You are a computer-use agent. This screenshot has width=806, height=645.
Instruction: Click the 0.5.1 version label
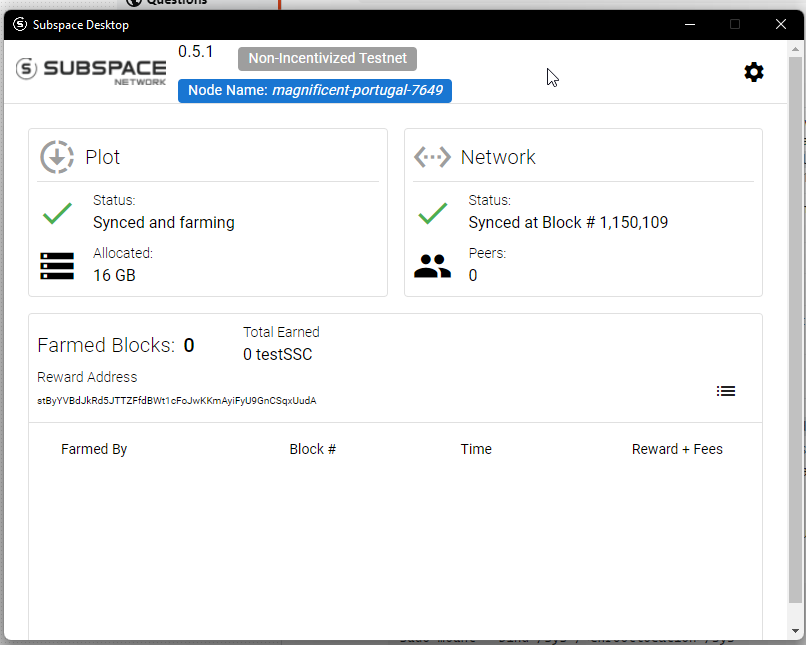[x=196, y=52]
